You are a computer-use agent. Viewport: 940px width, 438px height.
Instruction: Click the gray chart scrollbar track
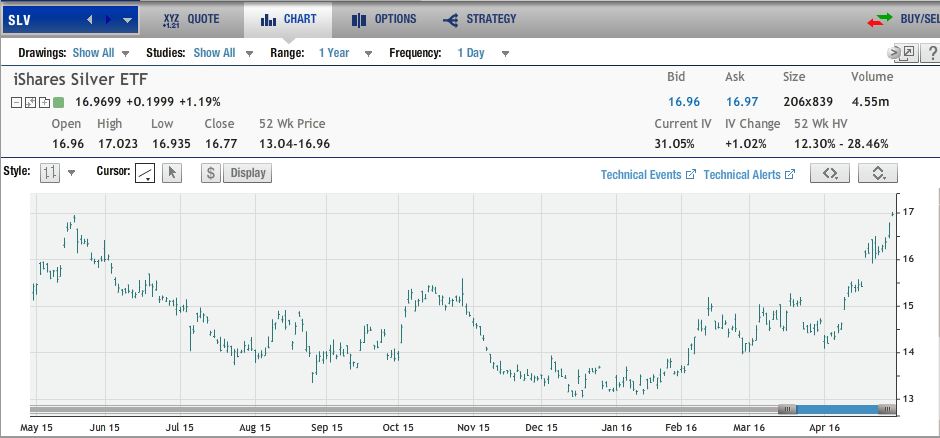403,409
